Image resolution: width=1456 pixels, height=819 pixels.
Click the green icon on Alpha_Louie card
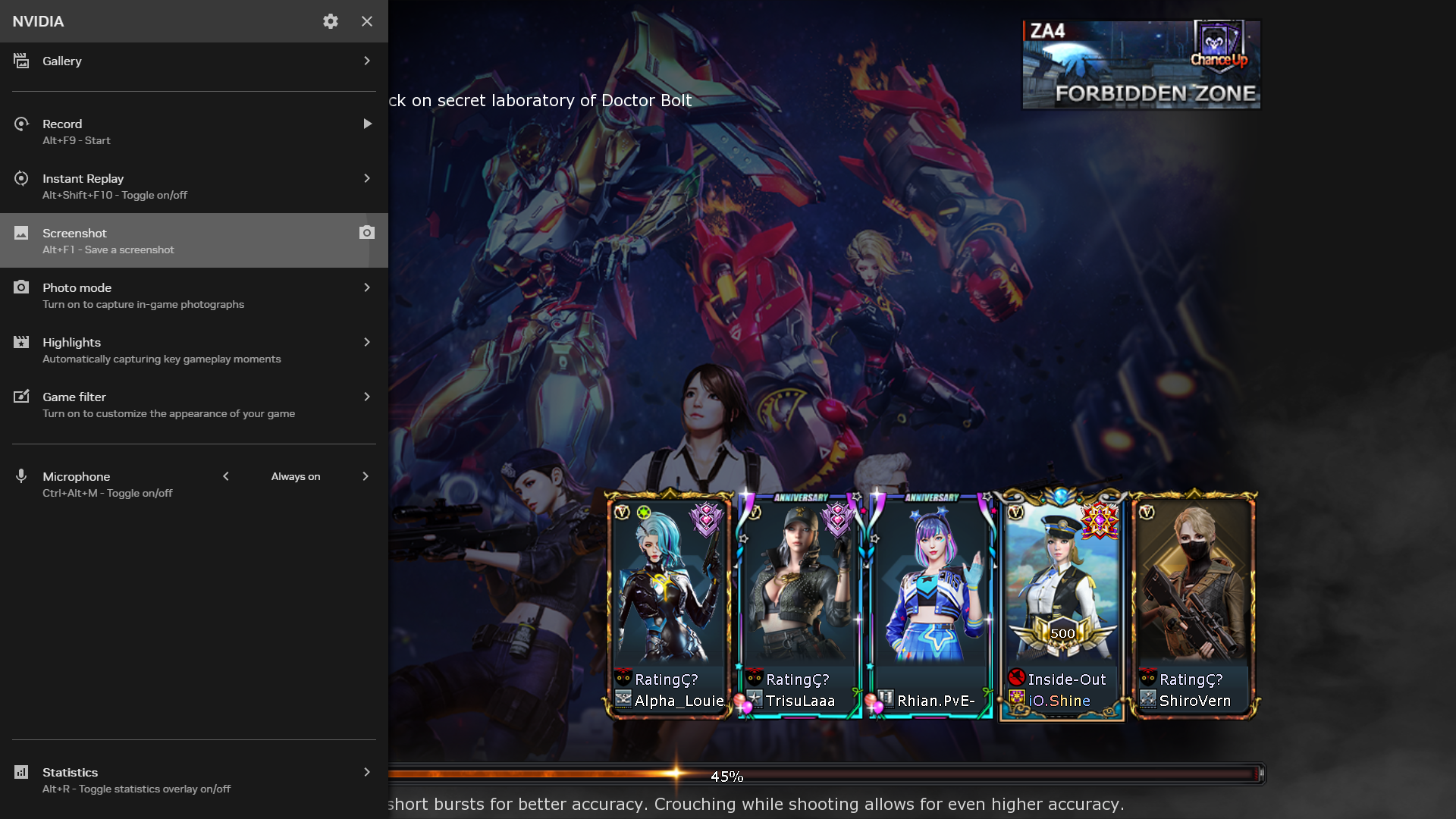(x=644, y=513)
